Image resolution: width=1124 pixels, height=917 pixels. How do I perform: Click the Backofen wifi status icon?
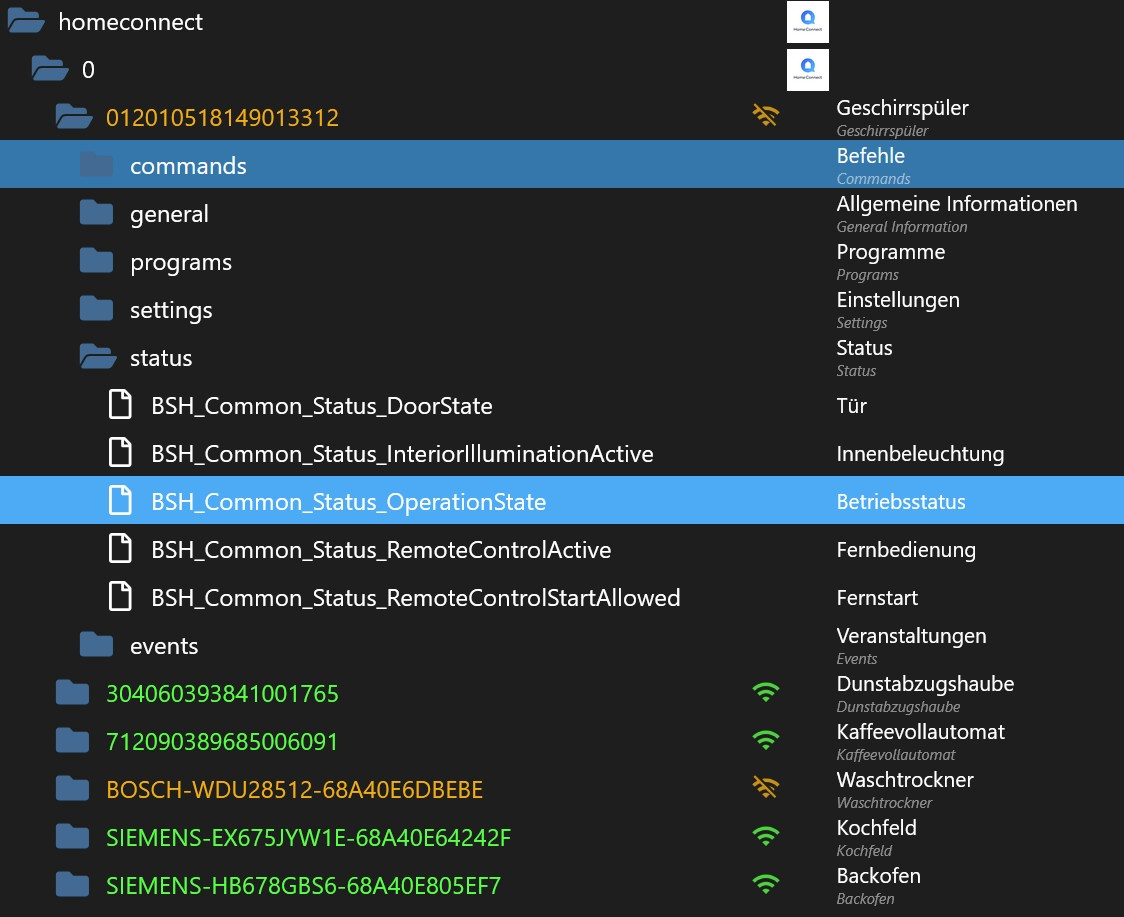(x=765, y=884)
